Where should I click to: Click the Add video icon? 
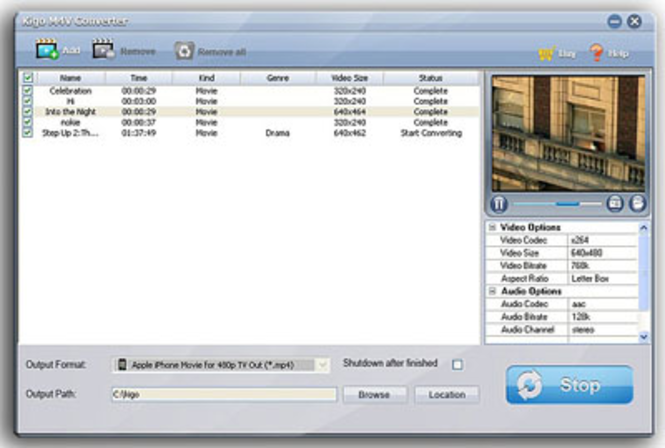47,49
